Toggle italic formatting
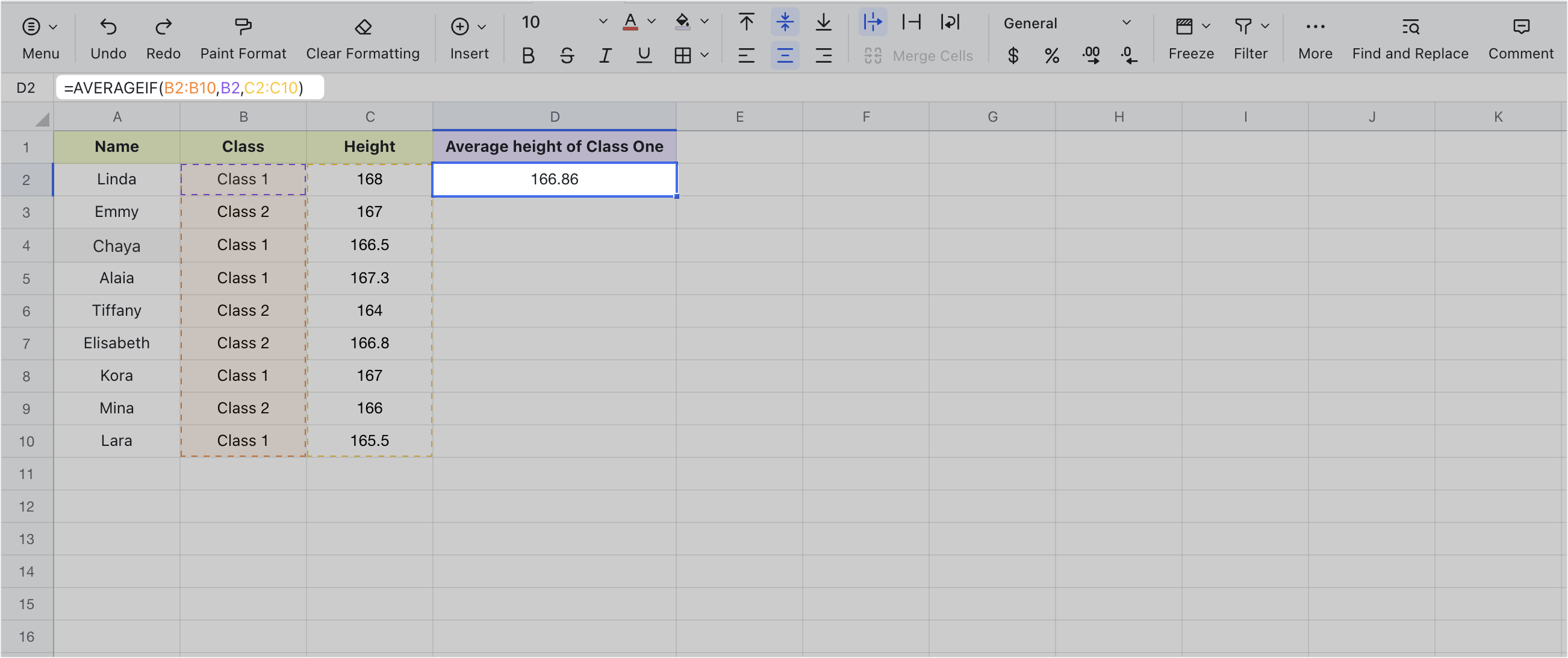The height and width of the screenshot is (658, 1568). [x=605, y=55]
